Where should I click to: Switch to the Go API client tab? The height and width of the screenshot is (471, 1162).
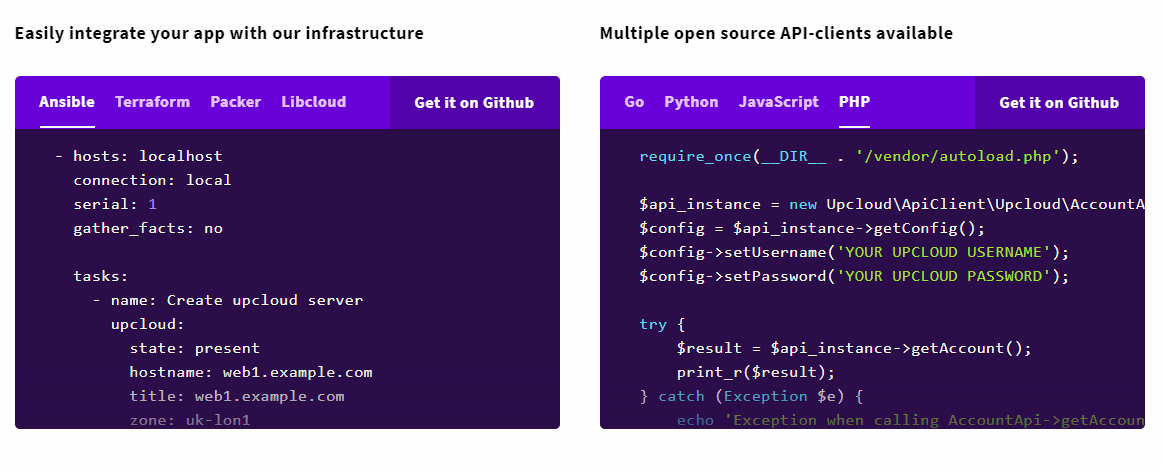(634, 102)
